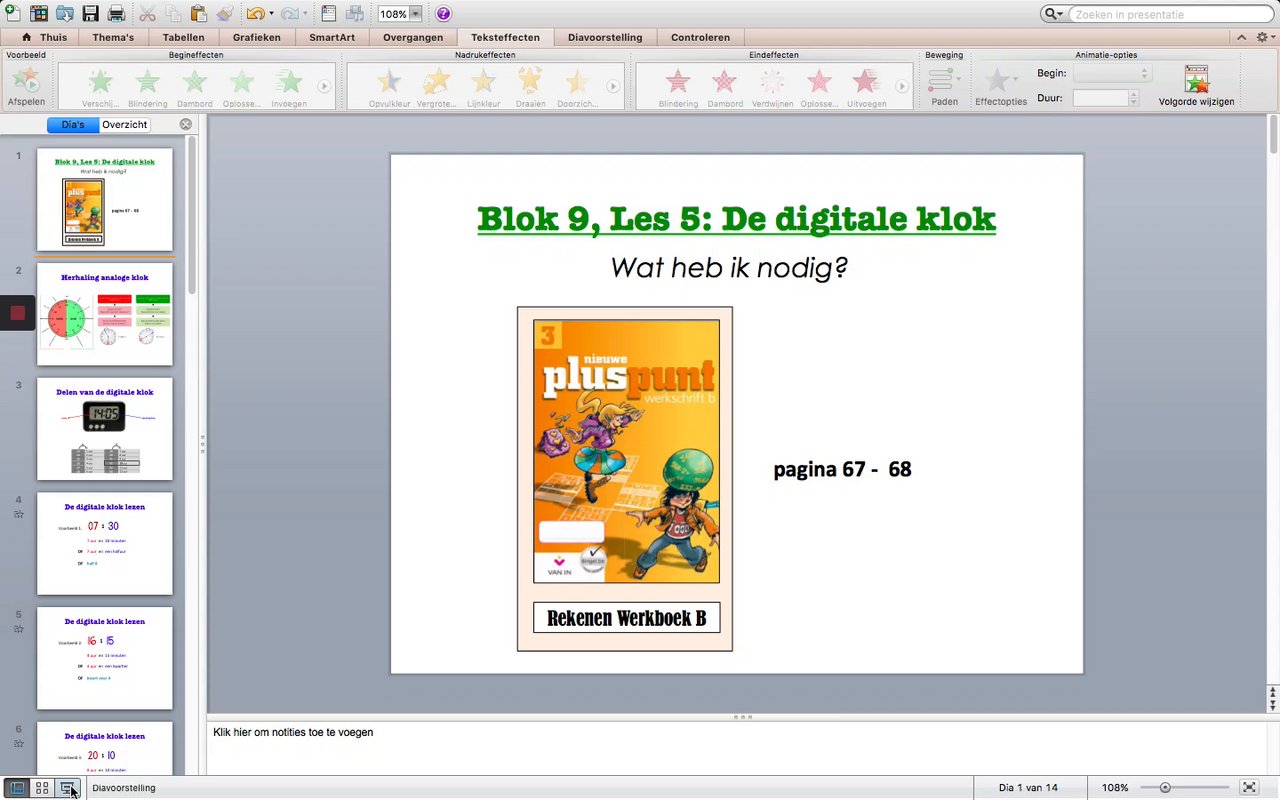Open the zoom percentage dropdown
The image size is (1280, 800).
(415, 14)
